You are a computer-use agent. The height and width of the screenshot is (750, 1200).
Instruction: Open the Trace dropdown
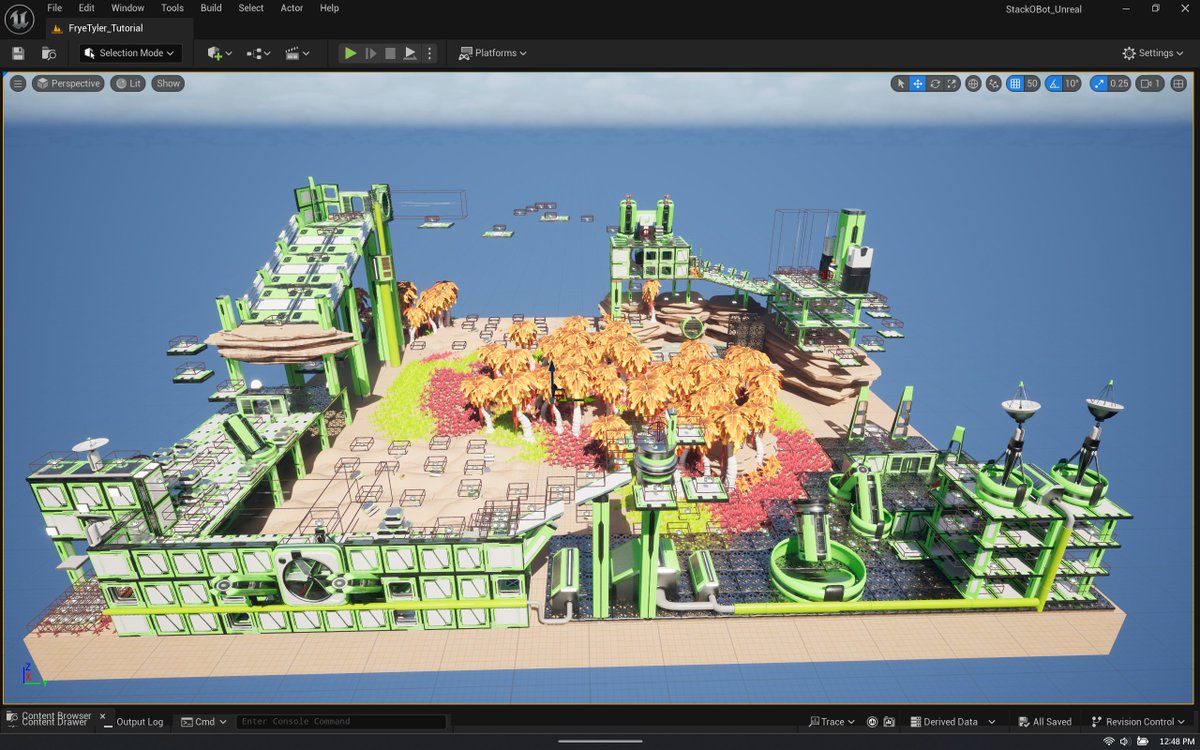click(832, 722)
